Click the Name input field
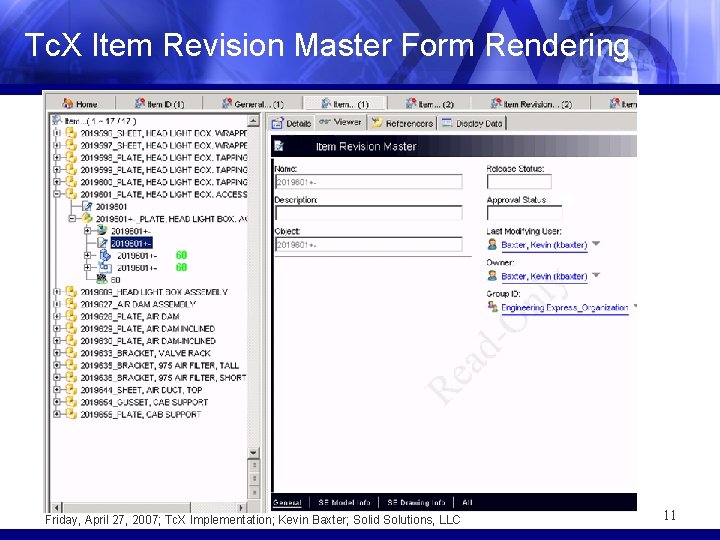Image resolution: width=720 pixels, height=540 pixels. (x=368, y=182)
